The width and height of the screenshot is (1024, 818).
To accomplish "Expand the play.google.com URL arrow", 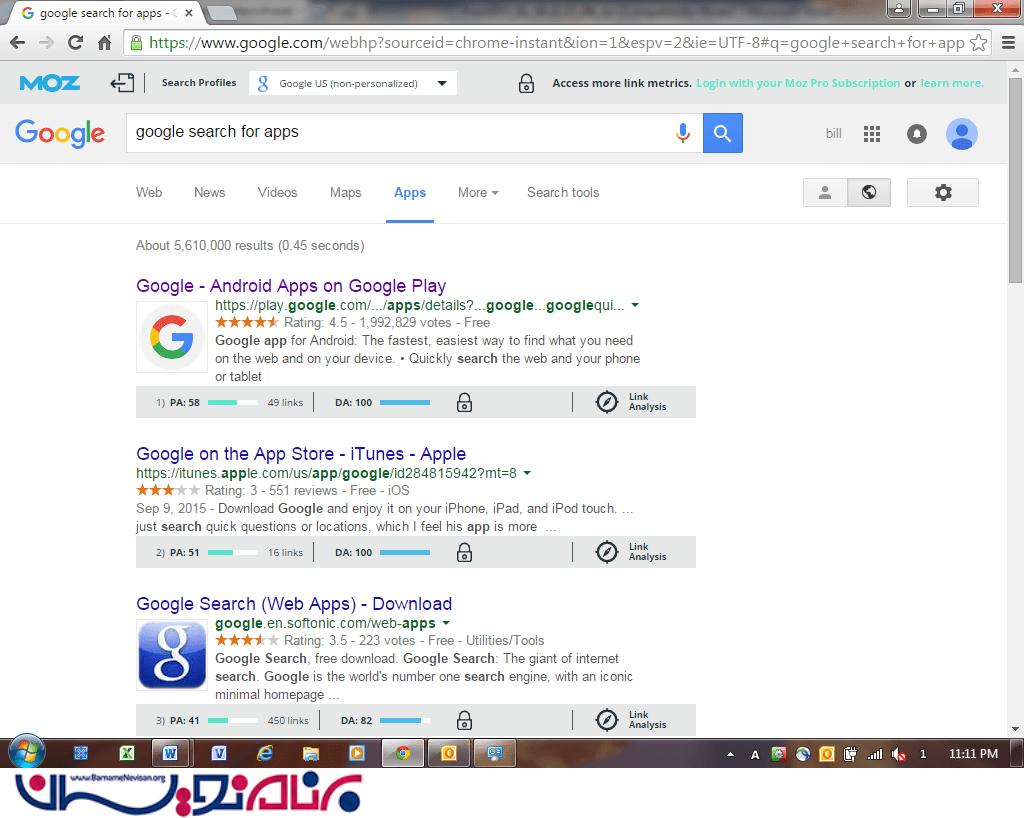I will click(x=635, y=306).
